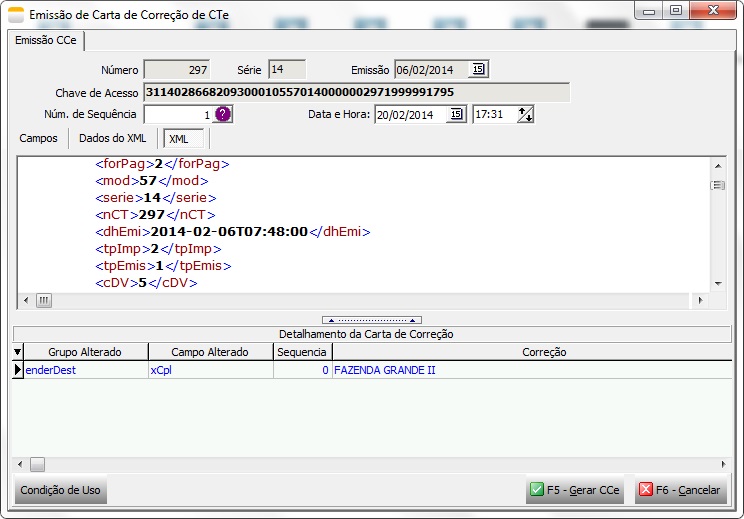
Task: Click the dhEmi XML line
Action: pos(232,232)
